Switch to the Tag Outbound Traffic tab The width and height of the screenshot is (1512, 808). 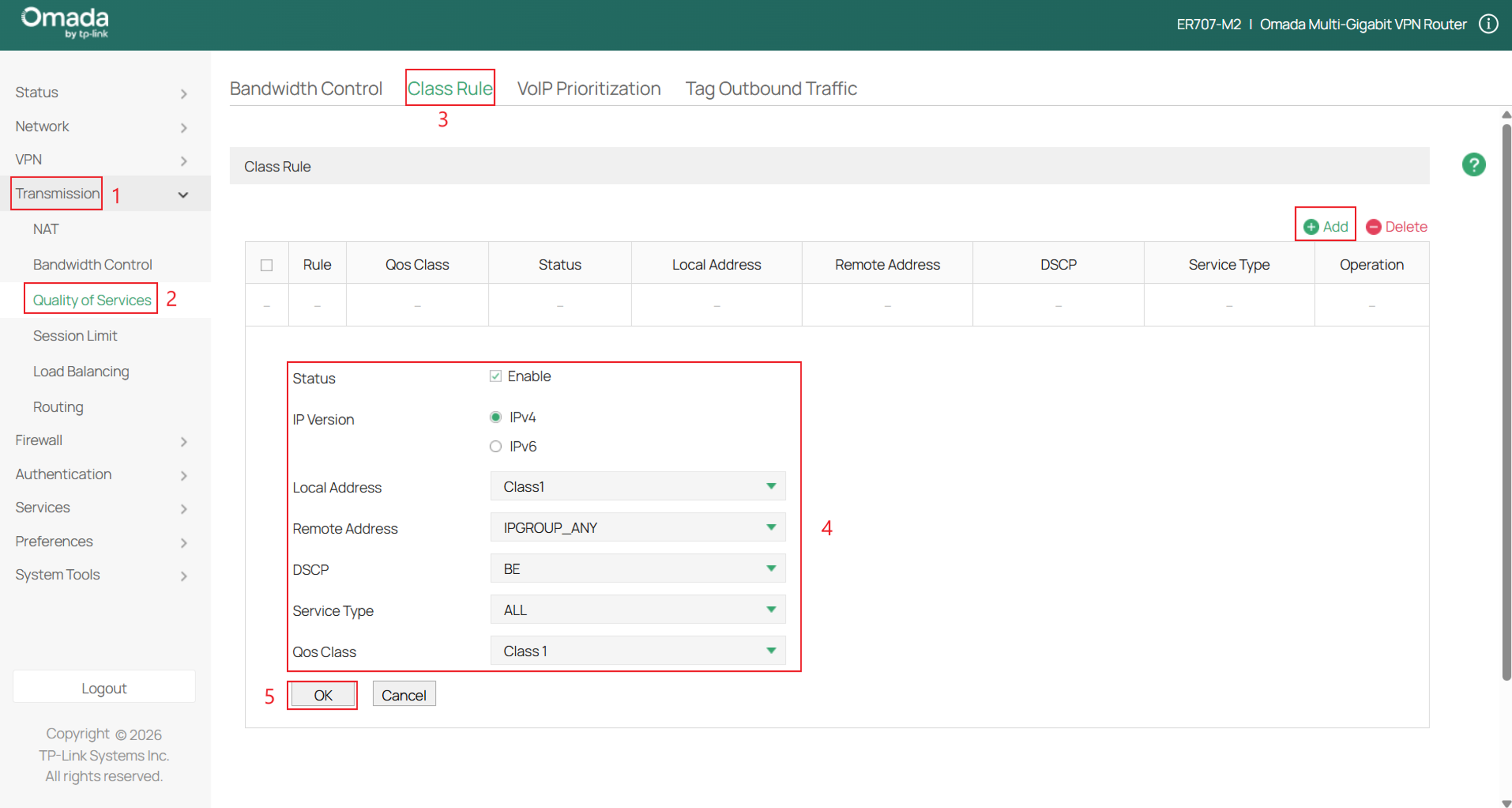click(771, 89)
